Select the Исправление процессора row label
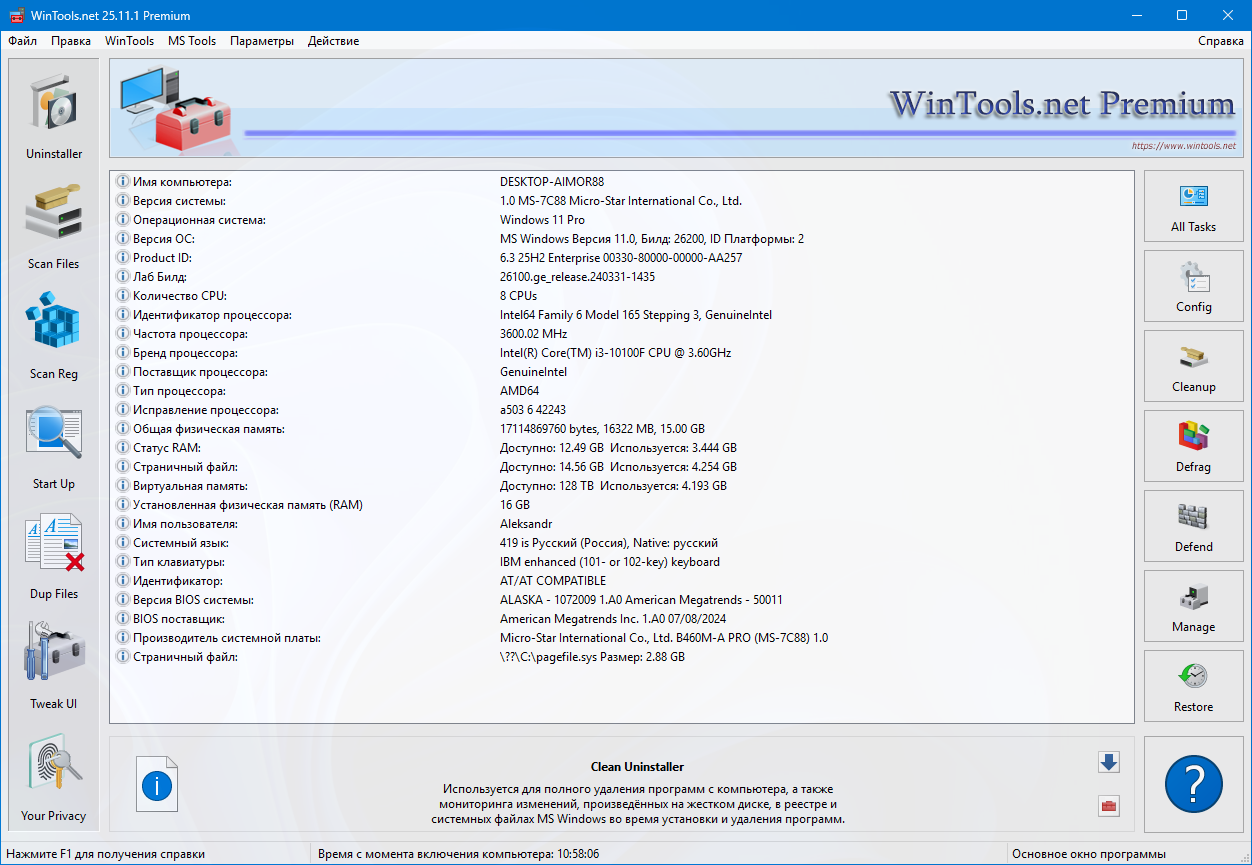The width and height of the screenshot is (1252, 865). tap(206, 410)
